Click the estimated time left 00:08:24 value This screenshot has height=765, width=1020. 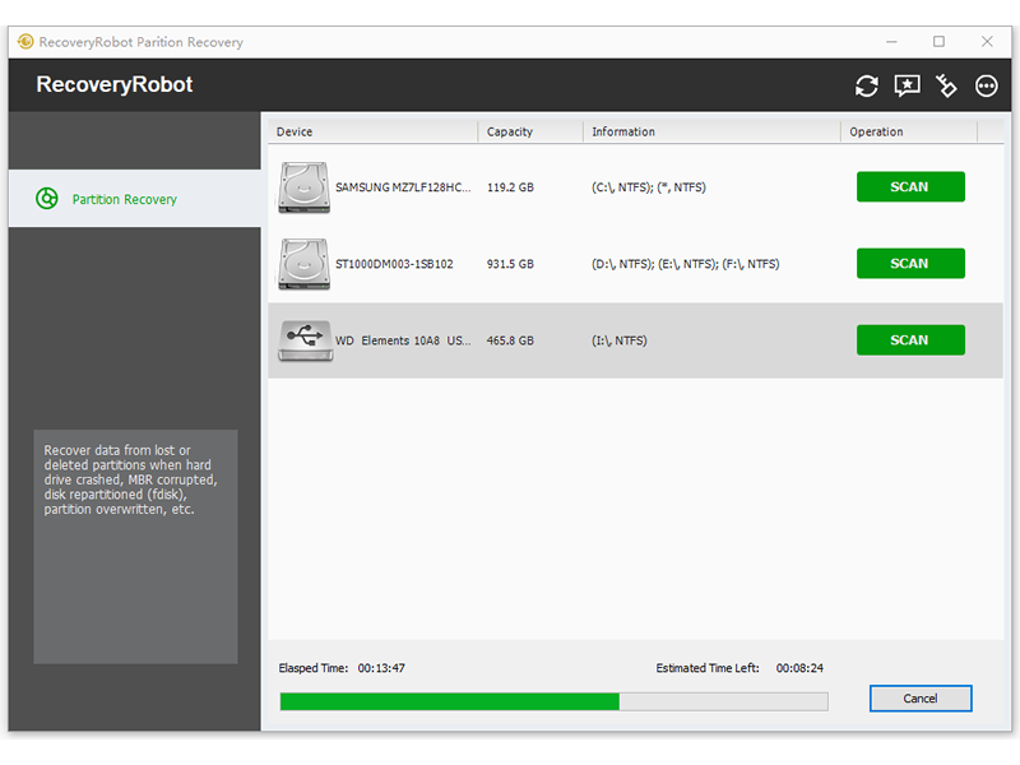[x=799, y=668]
